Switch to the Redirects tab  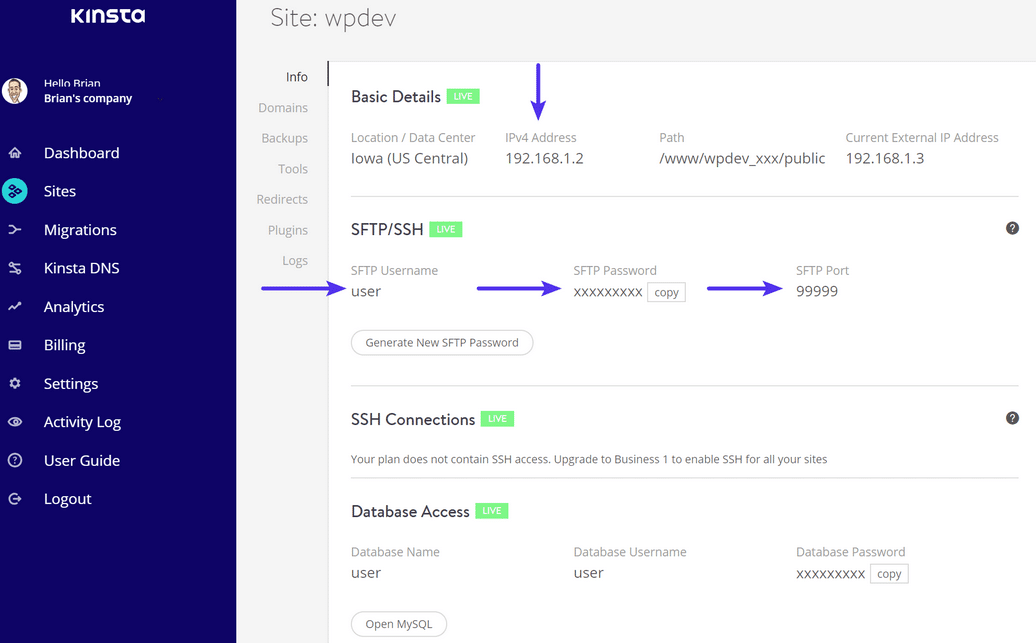pos(282,199)
